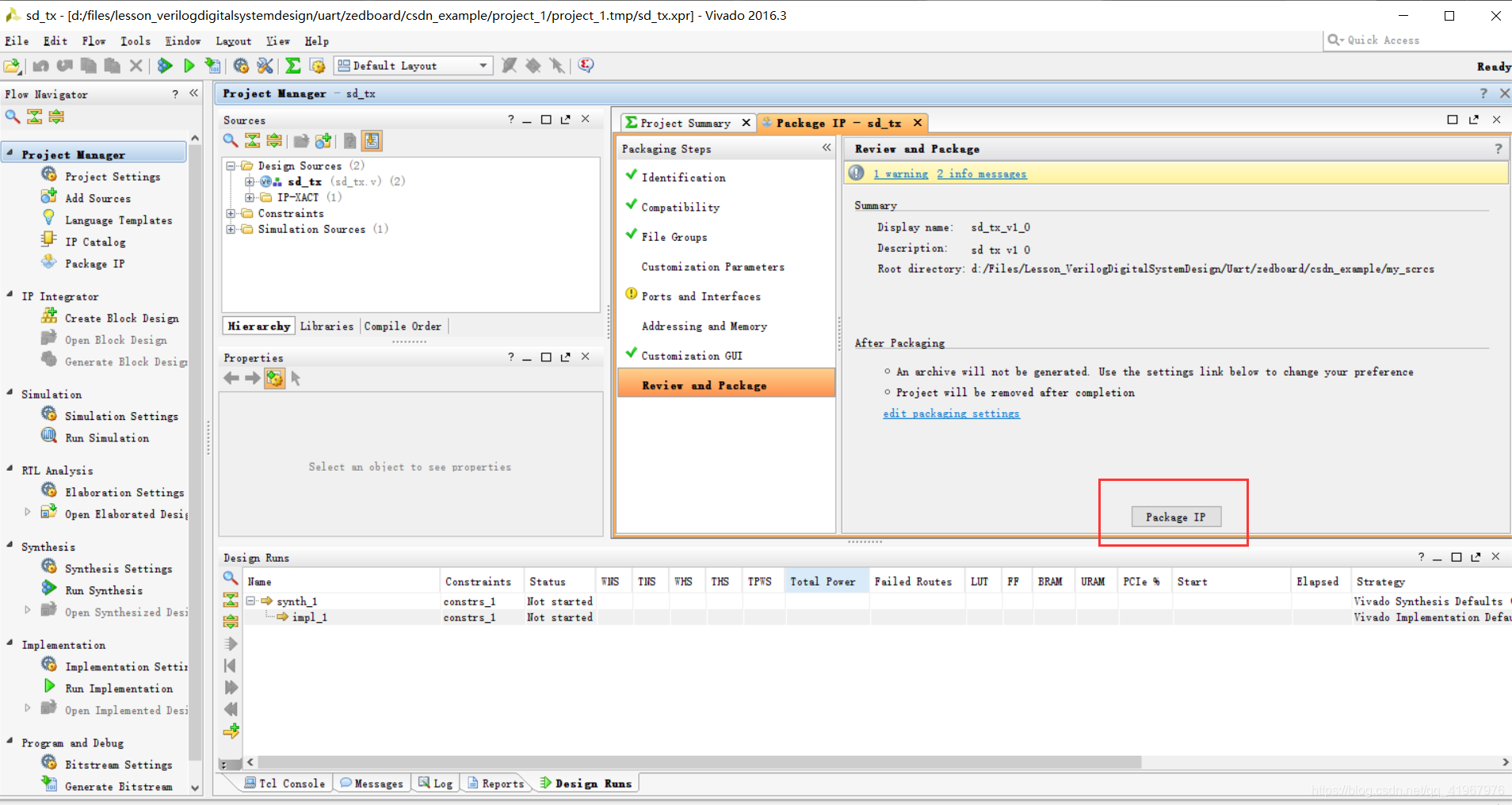Click Generate Bitstream in Flow Navigator
Image resolution: width=1512 pixels, height=805 pixels.
pyautogui.click(x=119, y=787)
